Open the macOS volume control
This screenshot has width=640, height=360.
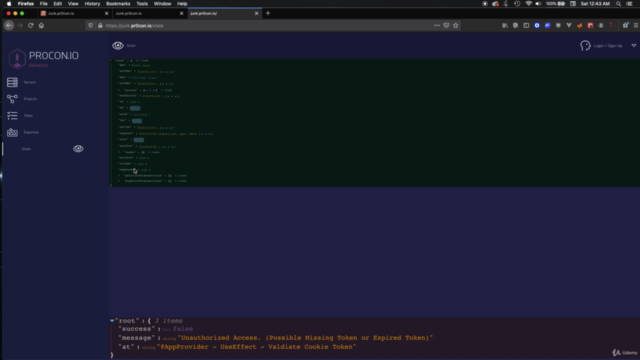coord(538,4)
